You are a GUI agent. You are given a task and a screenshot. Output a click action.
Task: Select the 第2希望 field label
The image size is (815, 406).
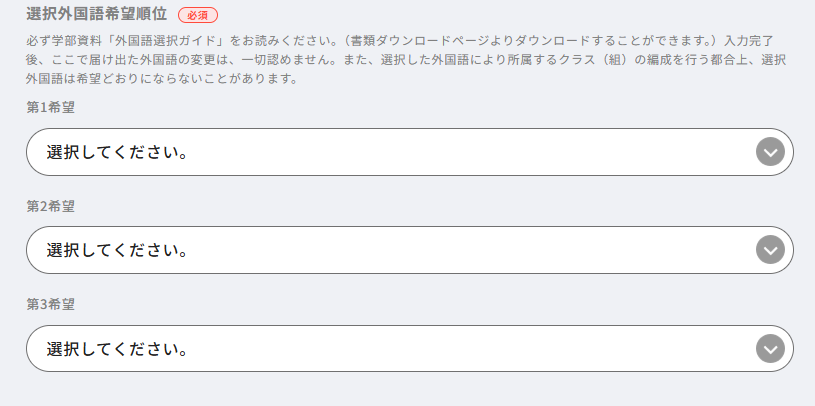51,205
